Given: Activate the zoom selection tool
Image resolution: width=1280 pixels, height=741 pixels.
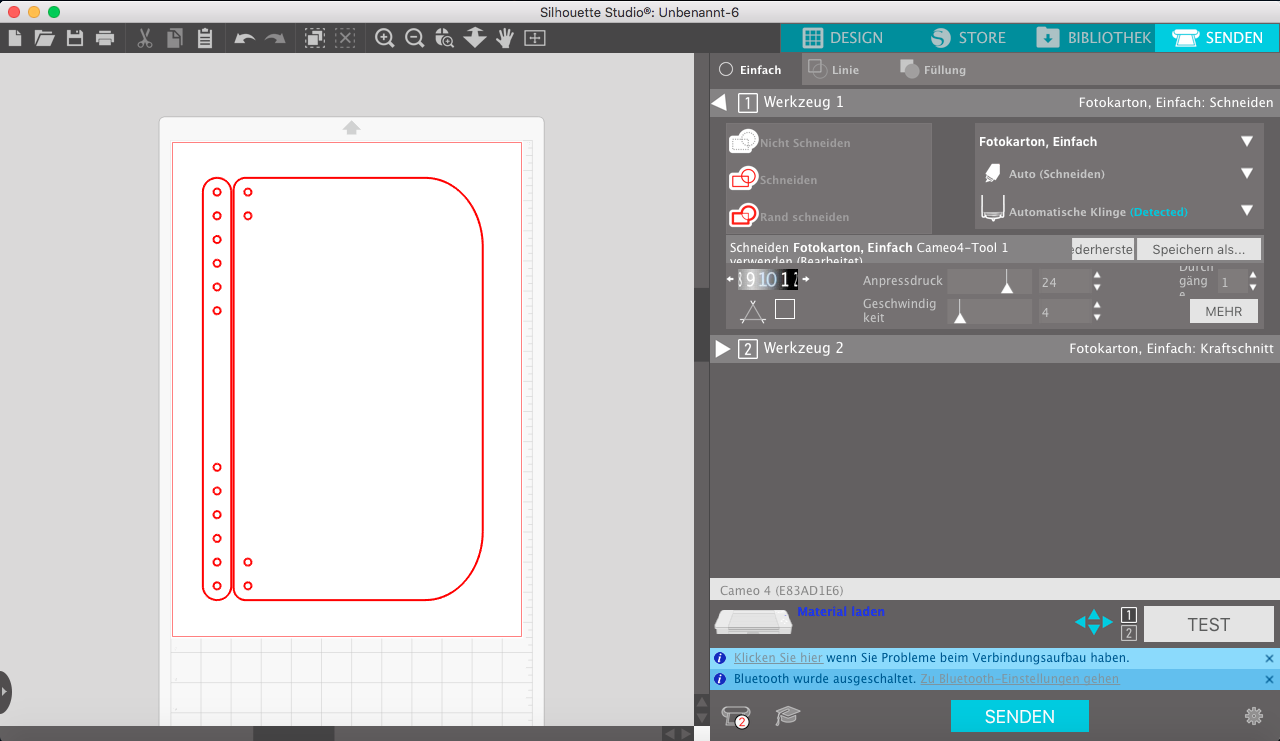Looking at the screenshot, I should pos(445,39).
